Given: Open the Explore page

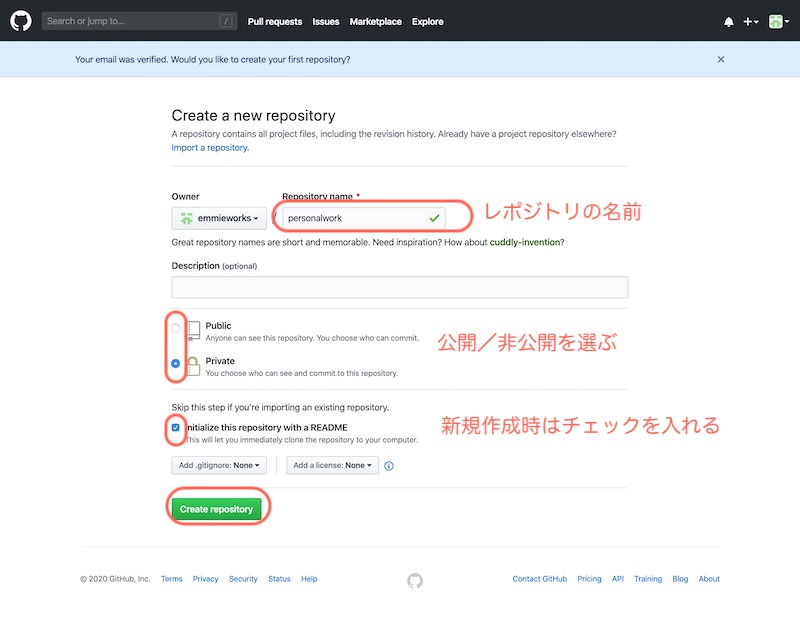Looking at the screenshot, I should [x=428, y=21].
